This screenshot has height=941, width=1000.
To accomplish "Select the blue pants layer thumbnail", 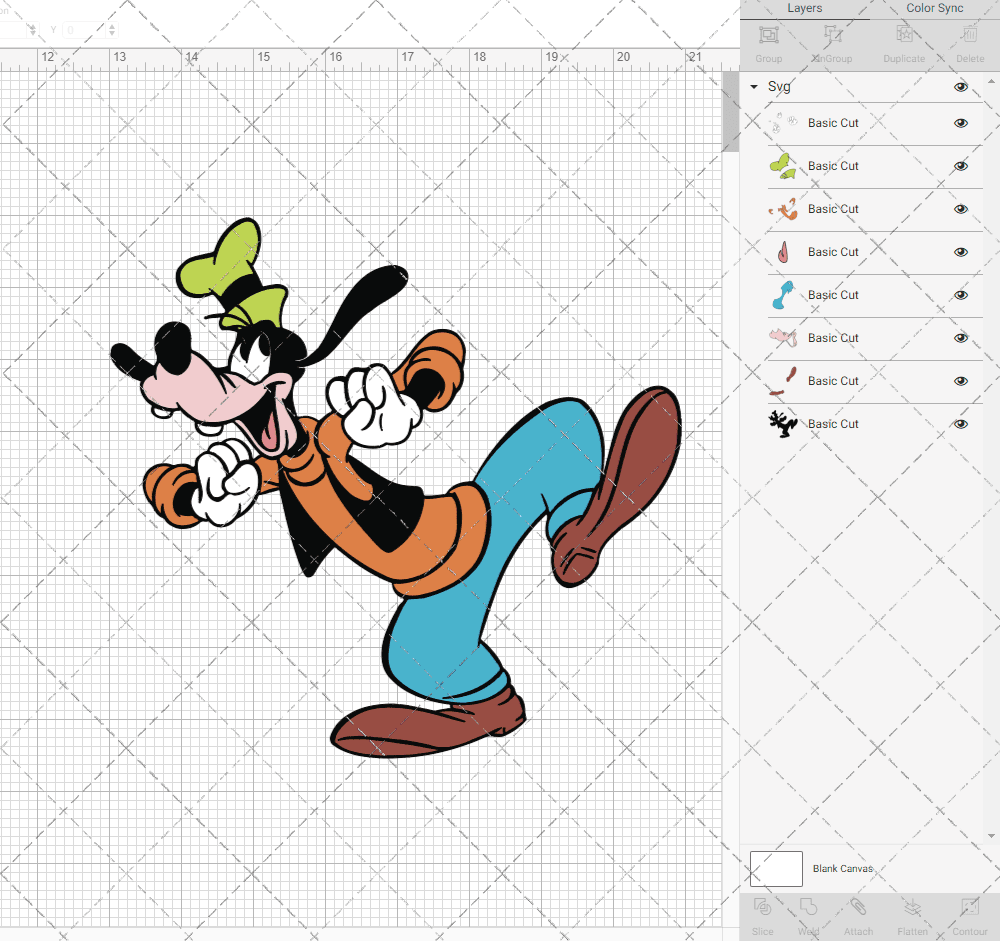I will (x=783, y=295).
